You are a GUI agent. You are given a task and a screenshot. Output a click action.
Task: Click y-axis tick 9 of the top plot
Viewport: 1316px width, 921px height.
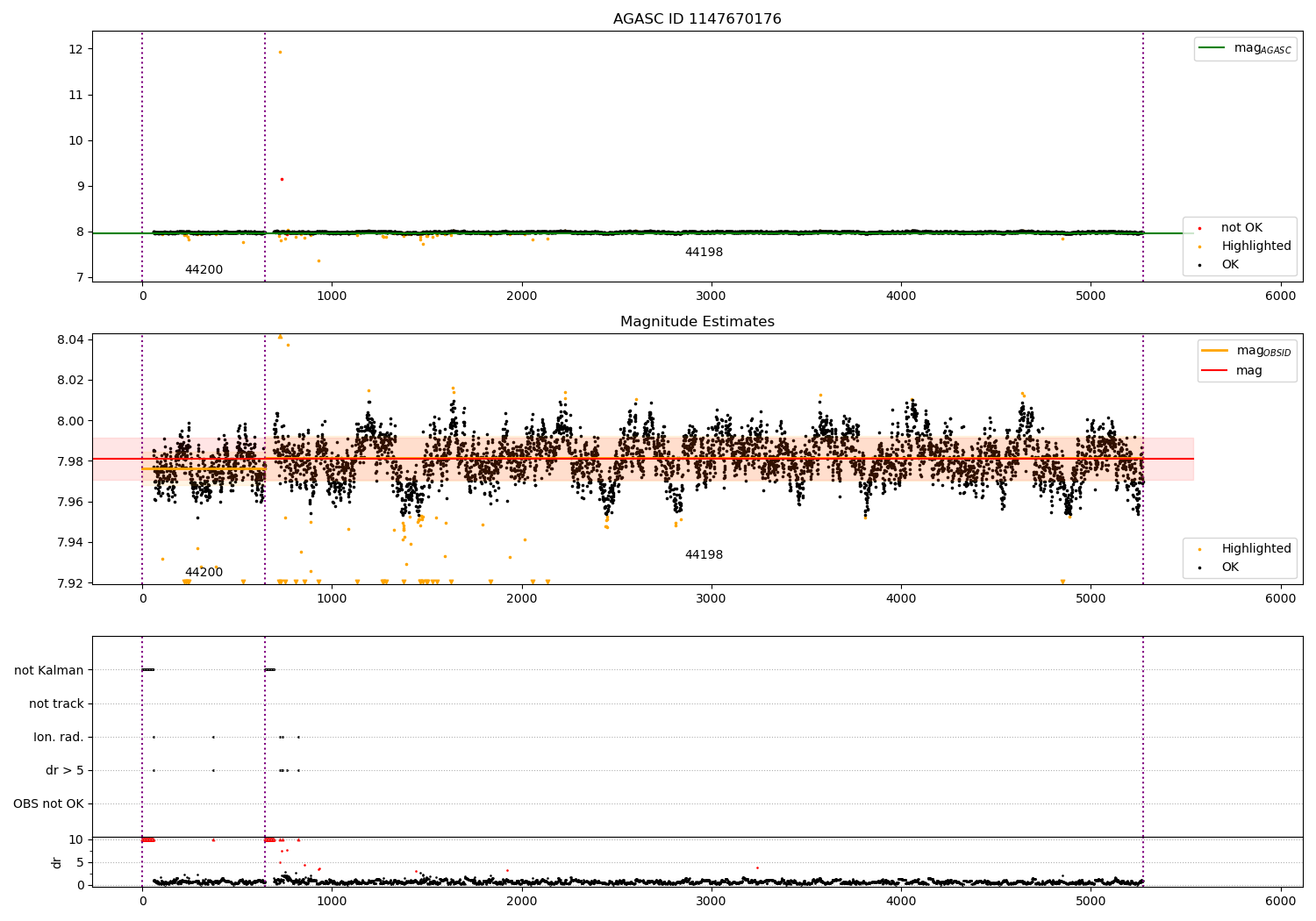[80, 186]
